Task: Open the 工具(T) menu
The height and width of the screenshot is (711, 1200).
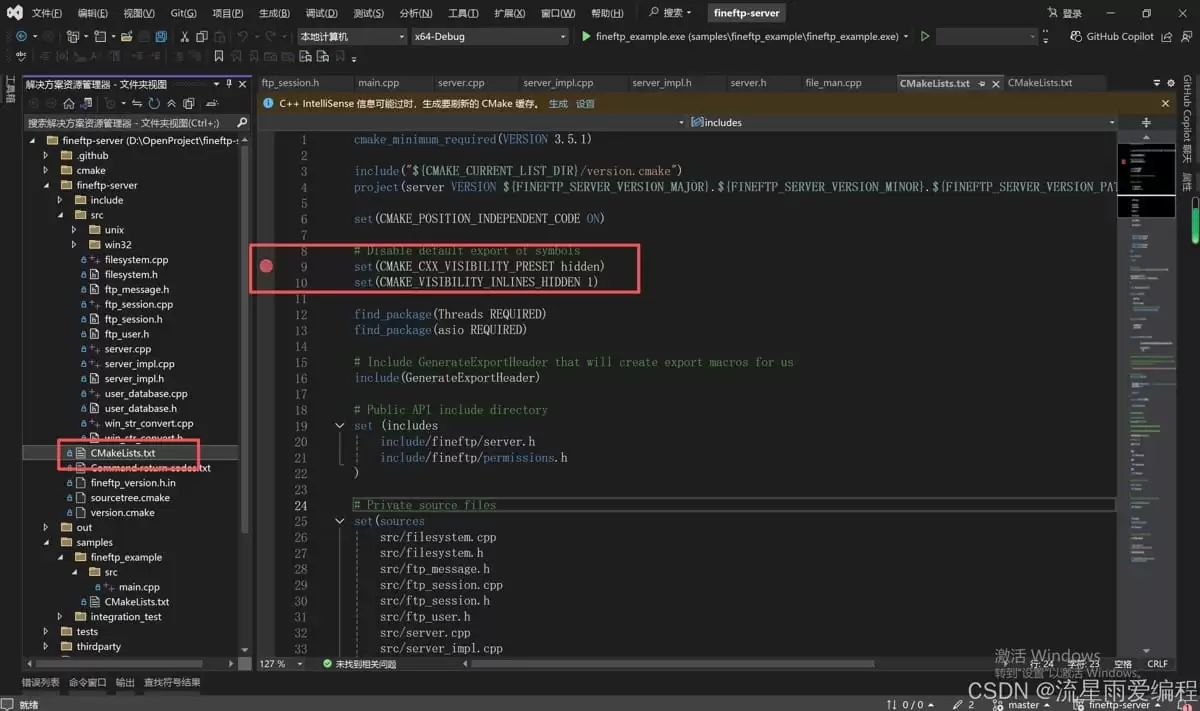Action: (462, 13)
